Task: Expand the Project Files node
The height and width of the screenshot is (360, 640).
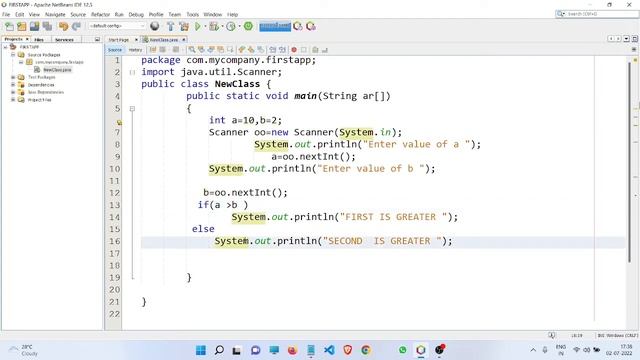Action: click(x=13, y=100)
